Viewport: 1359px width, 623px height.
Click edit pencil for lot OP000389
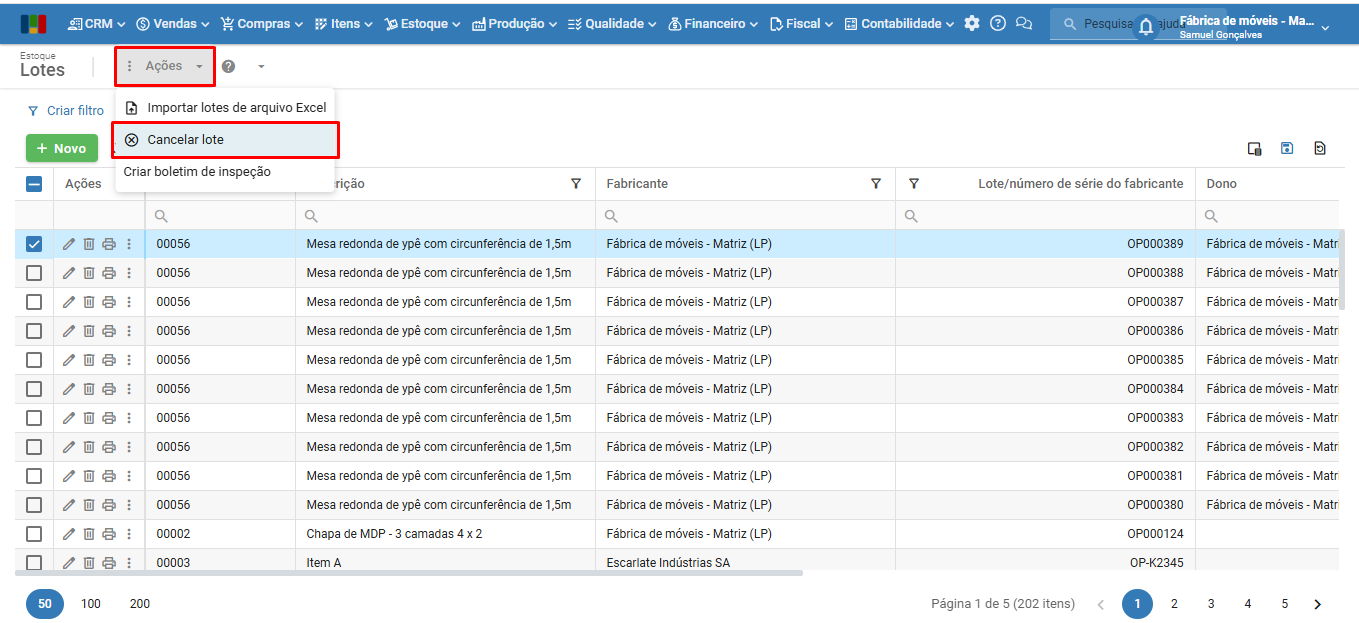click(69, 244)
